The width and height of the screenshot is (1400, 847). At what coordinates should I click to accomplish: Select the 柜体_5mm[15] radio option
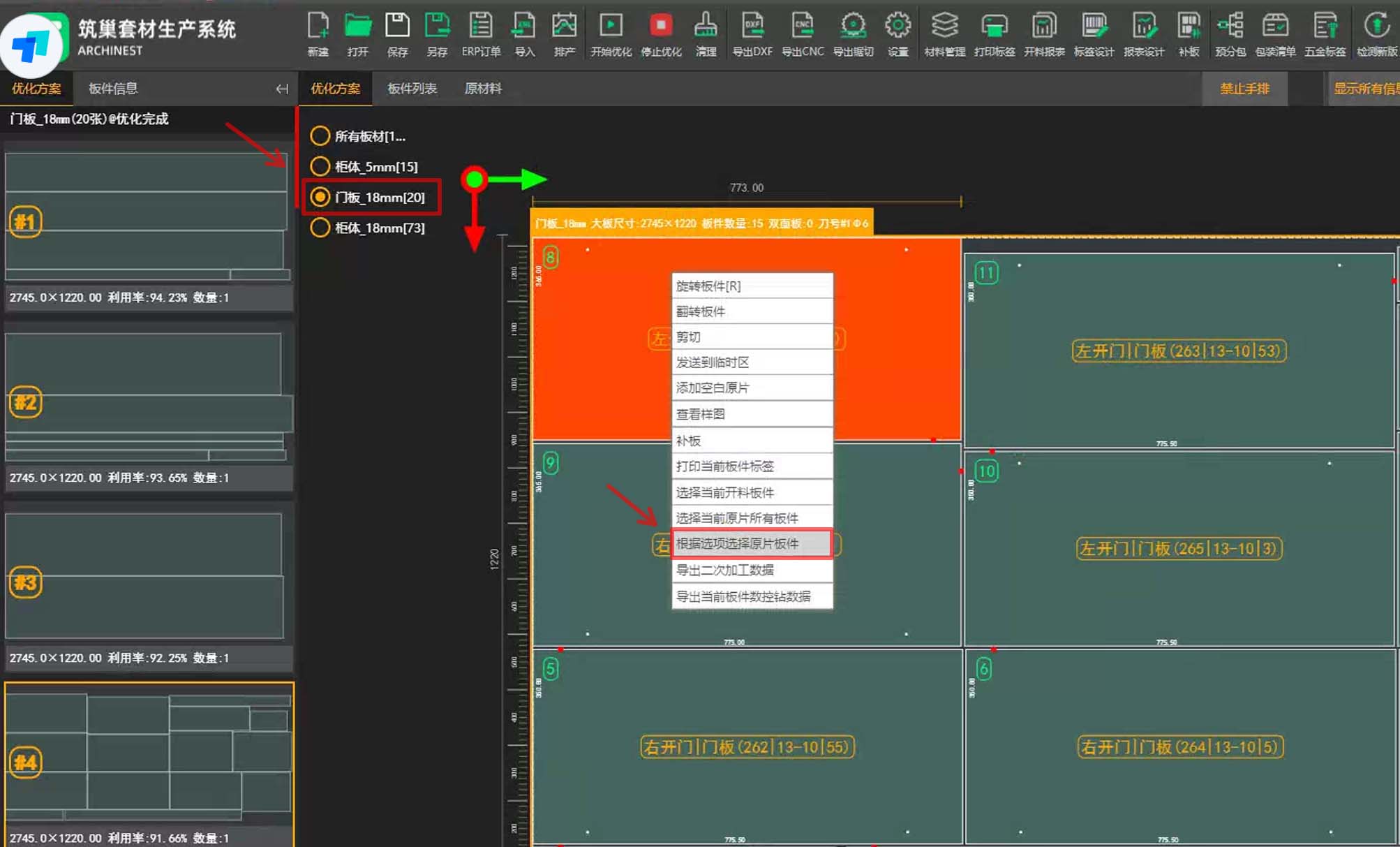pos(320,166)
